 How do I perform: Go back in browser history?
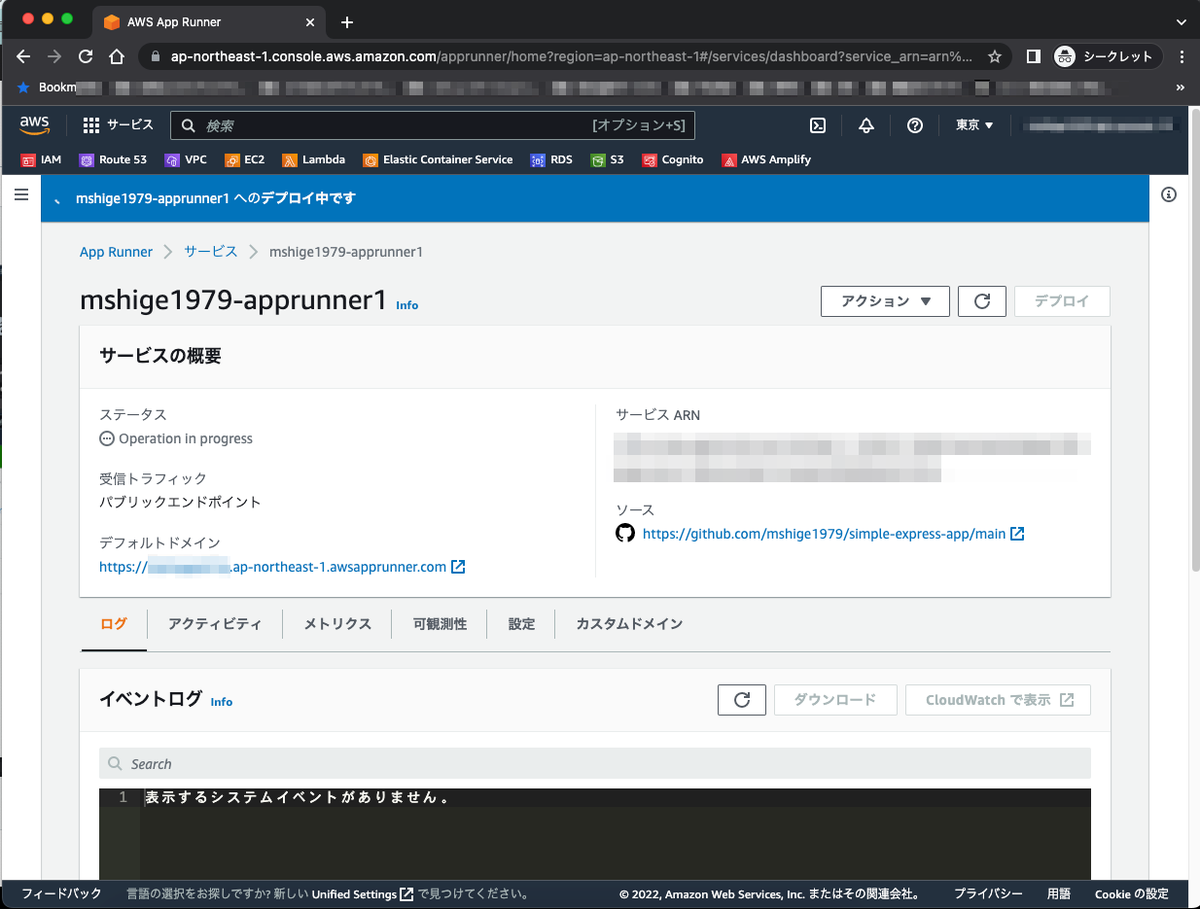coord(24,57)
